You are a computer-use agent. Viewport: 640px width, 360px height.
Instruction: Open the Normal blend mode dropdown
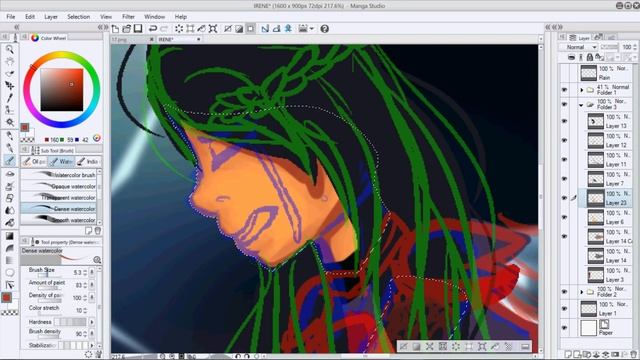click(x=578, y=47)
